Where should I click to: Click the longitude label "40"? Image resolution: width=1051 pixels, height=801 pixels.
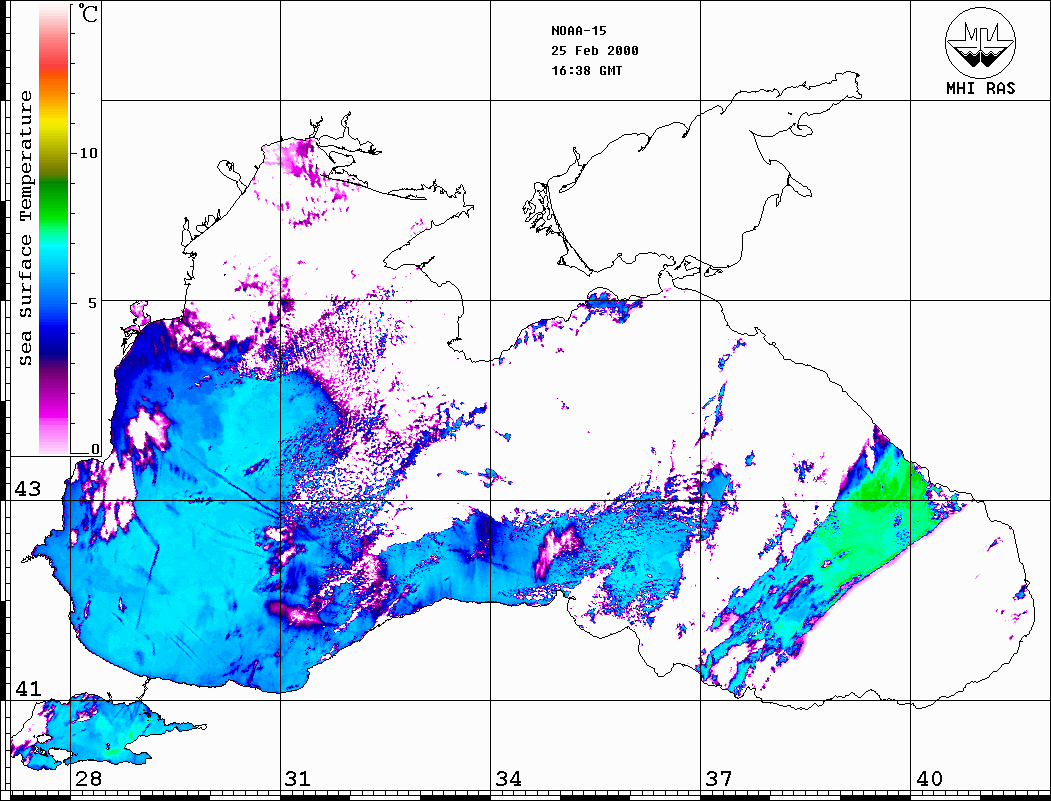click(929, 779)
